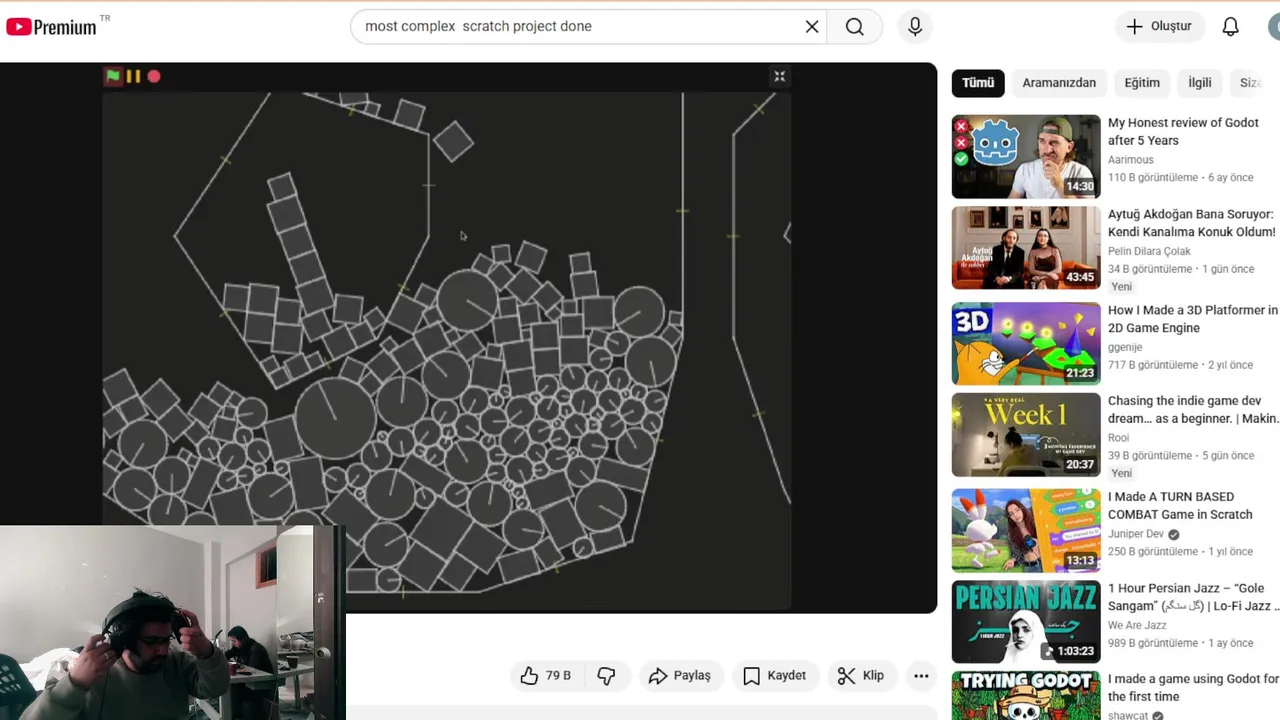Open the YouTube Premium home logo

pyautogui.click(x=52, y=27)
